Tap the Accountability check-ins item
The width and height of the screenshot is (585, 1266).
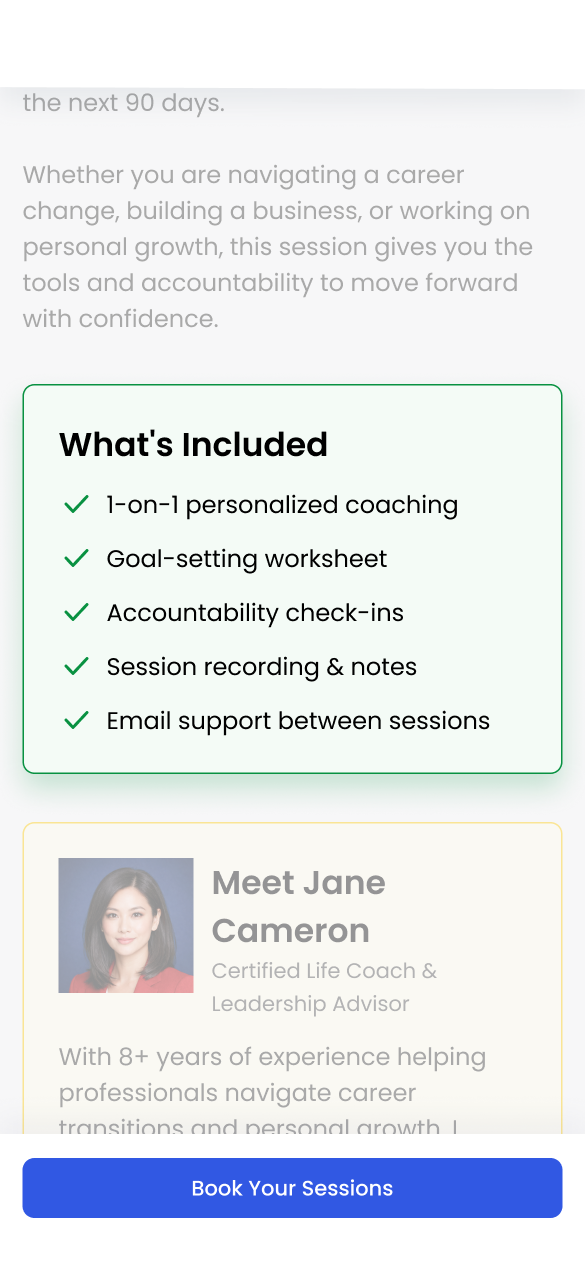point(255,613)
